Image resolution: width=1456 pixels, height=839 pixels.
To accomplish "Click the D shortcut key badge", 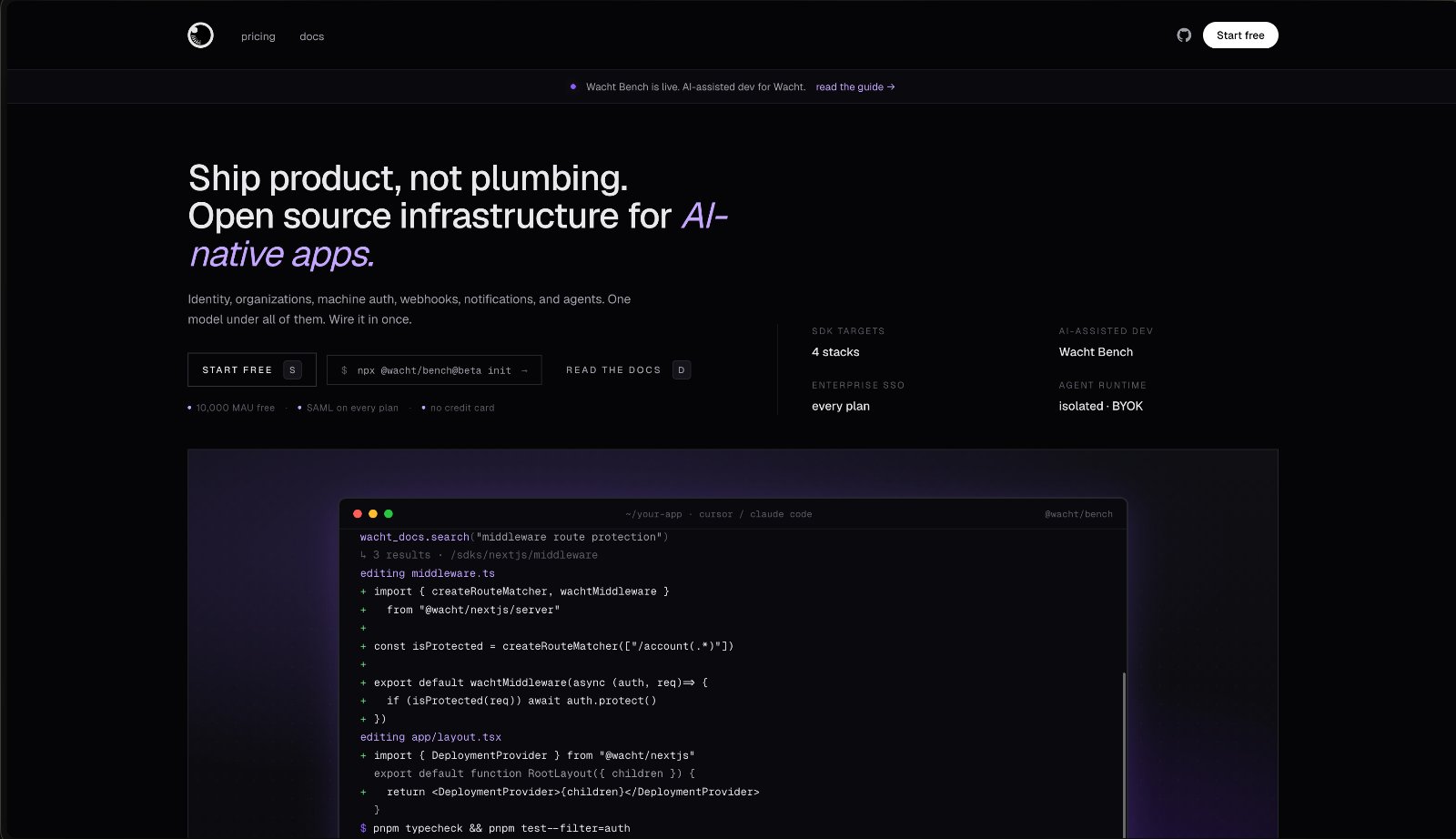I will pos(682,369).
